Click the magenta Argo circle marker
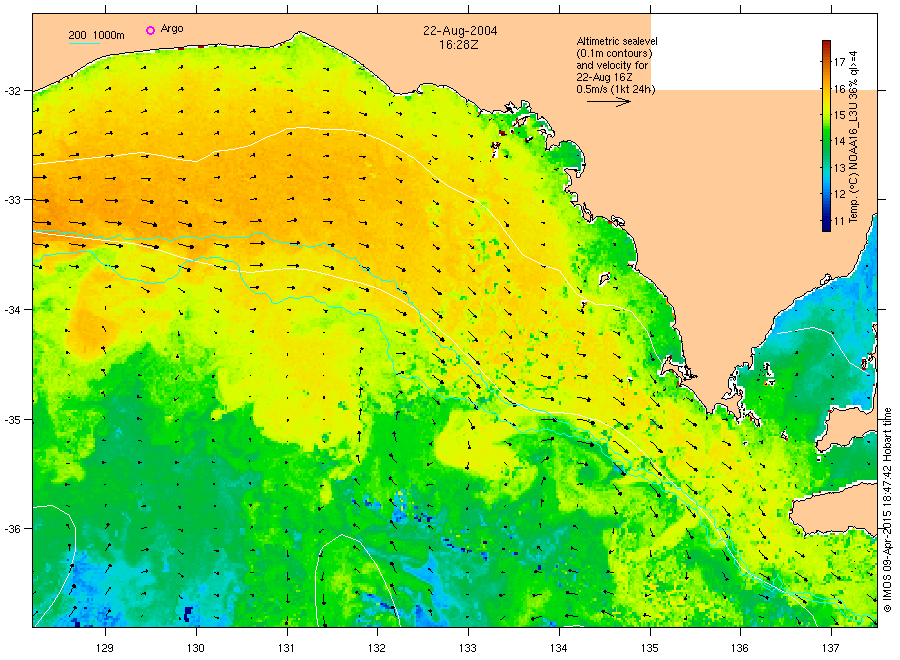900x660 pixels. 150,30
